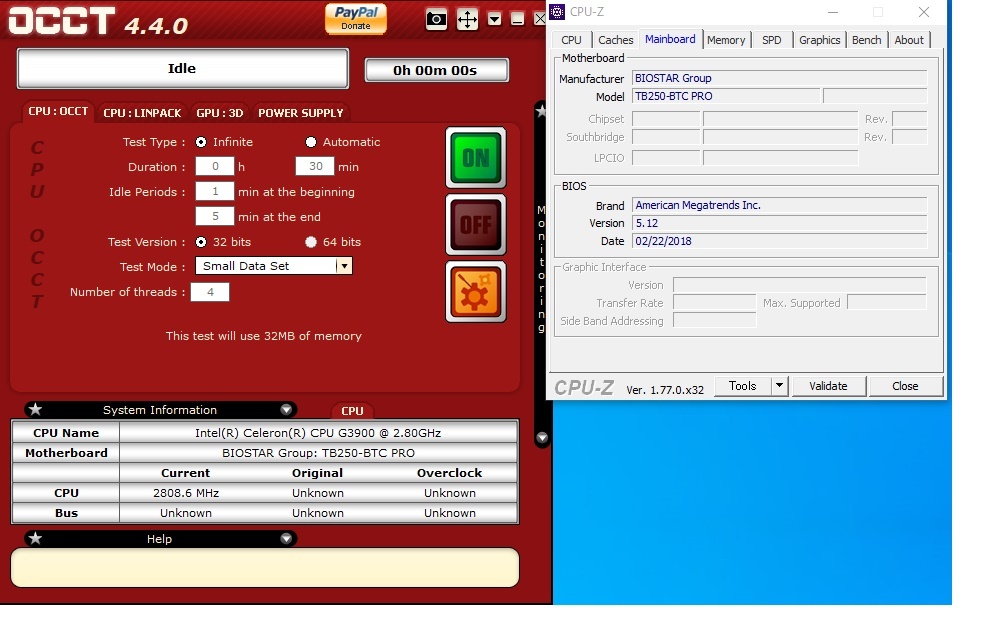The image size is (1008, 630).
Task: Open OCCT settings via the orange gear icon
Action: pyautogui.click(x=476, y=292)
